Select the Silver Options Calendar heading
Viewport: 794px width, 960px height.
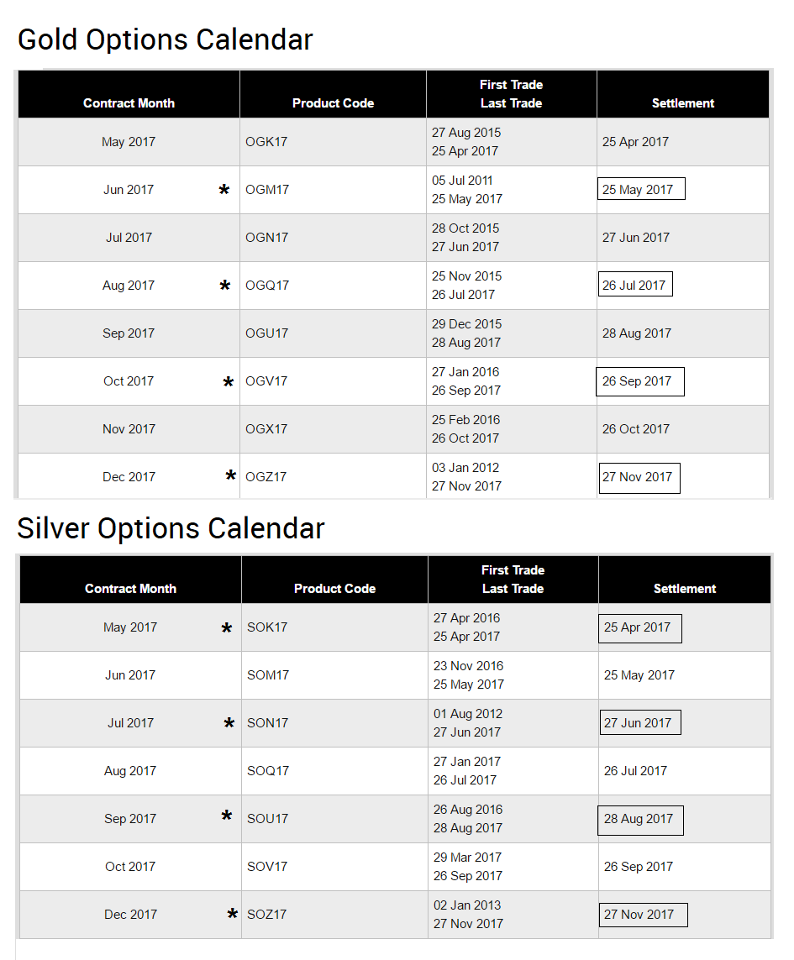[x=171, y=528]
